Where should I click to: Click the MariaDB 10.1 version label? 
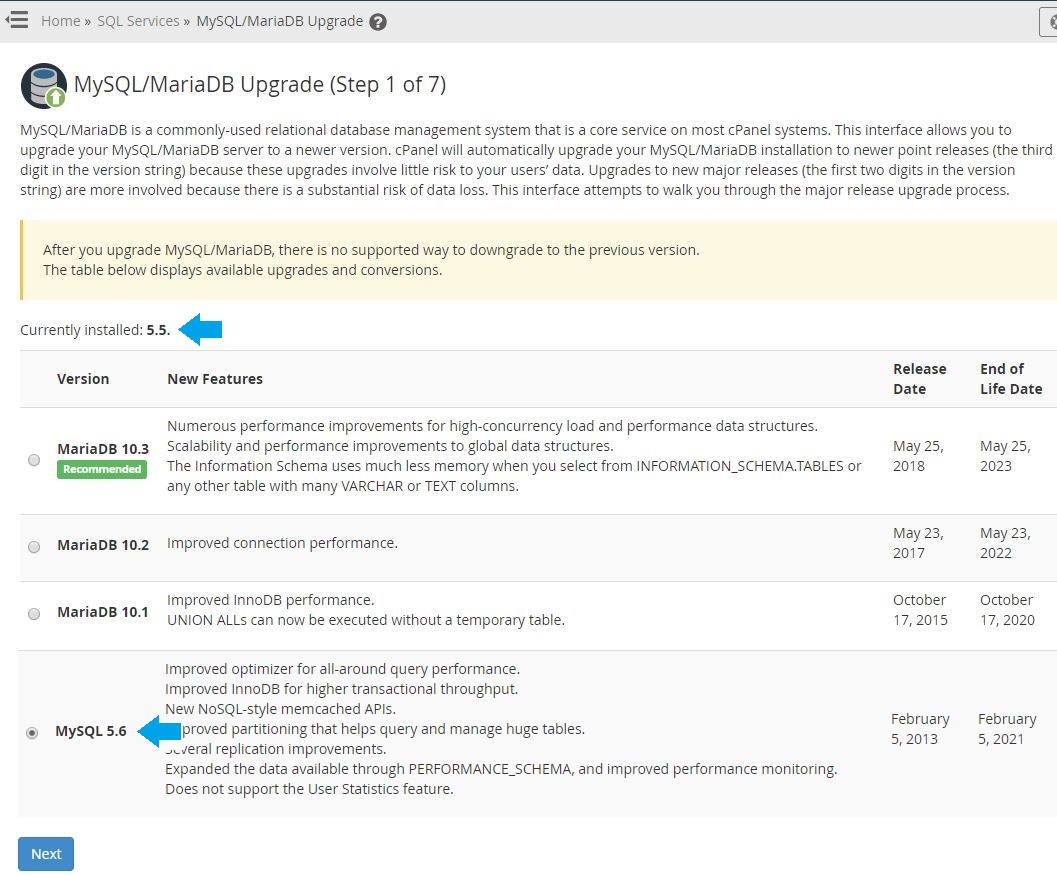tap(103, 612)
